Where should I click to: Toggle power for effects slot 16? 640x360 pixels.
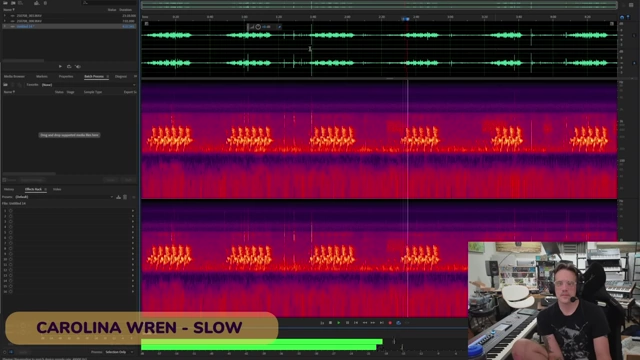click(x=11, y=291)
